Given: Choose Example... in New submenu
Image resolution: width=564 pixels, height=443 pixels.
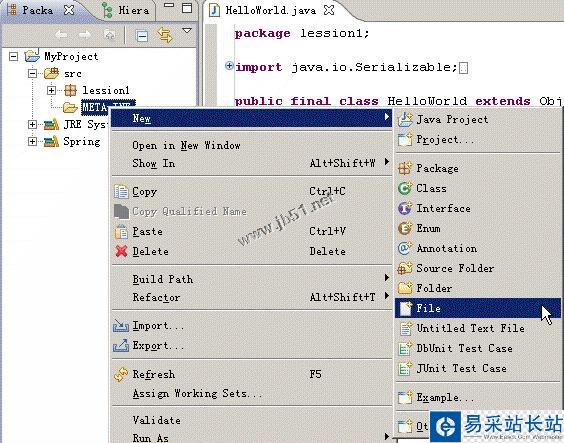Looking at the screenshot, I should [x=478, y=397].
